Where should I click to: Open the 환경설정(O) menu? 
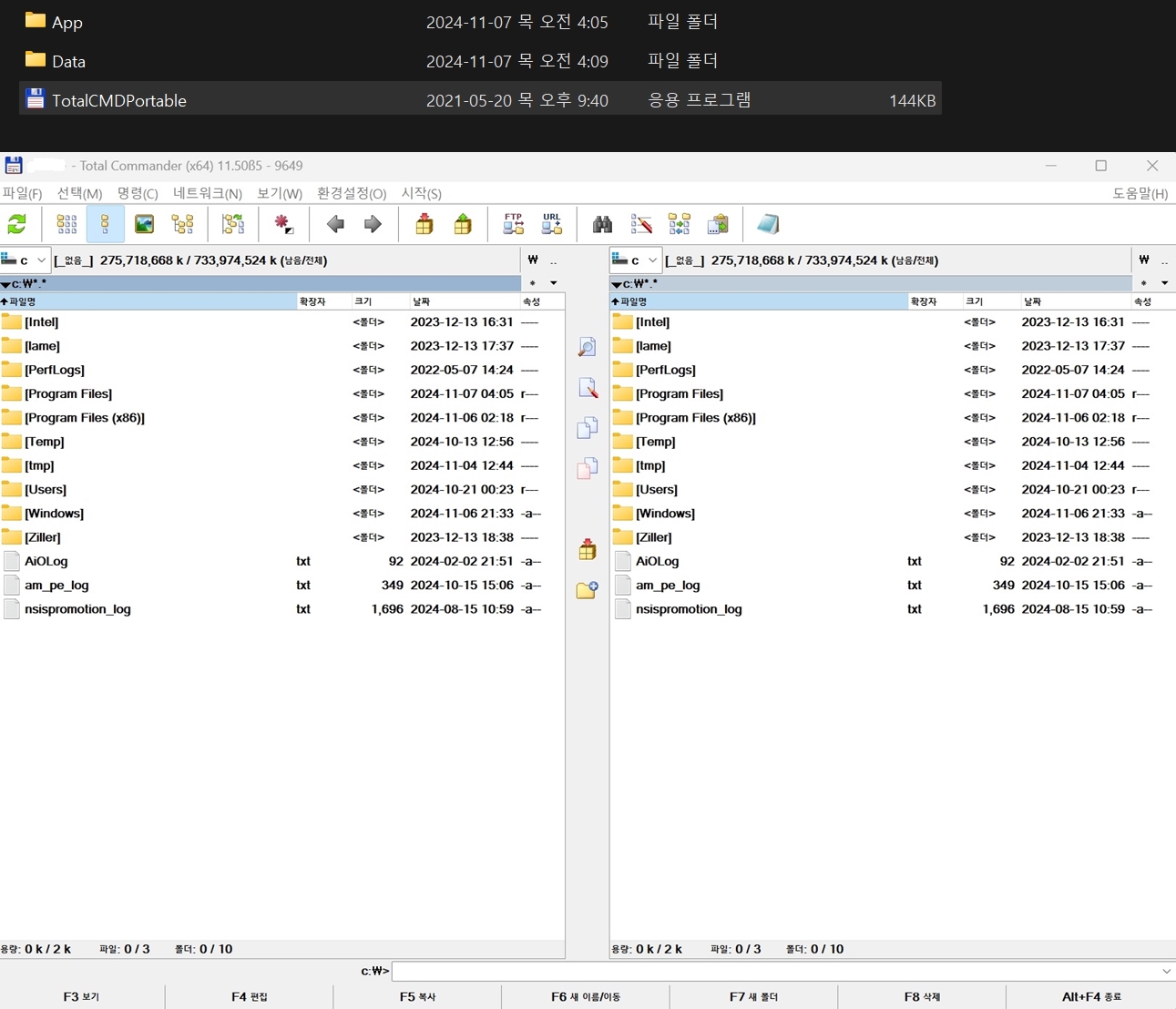tap(352, 193)
